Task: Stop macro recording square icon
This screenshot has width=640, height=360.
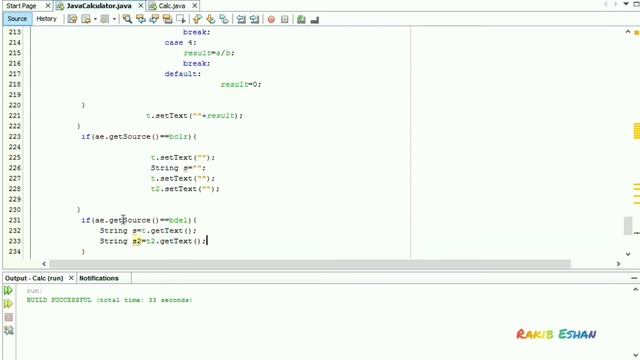Action: click(284, 19)
